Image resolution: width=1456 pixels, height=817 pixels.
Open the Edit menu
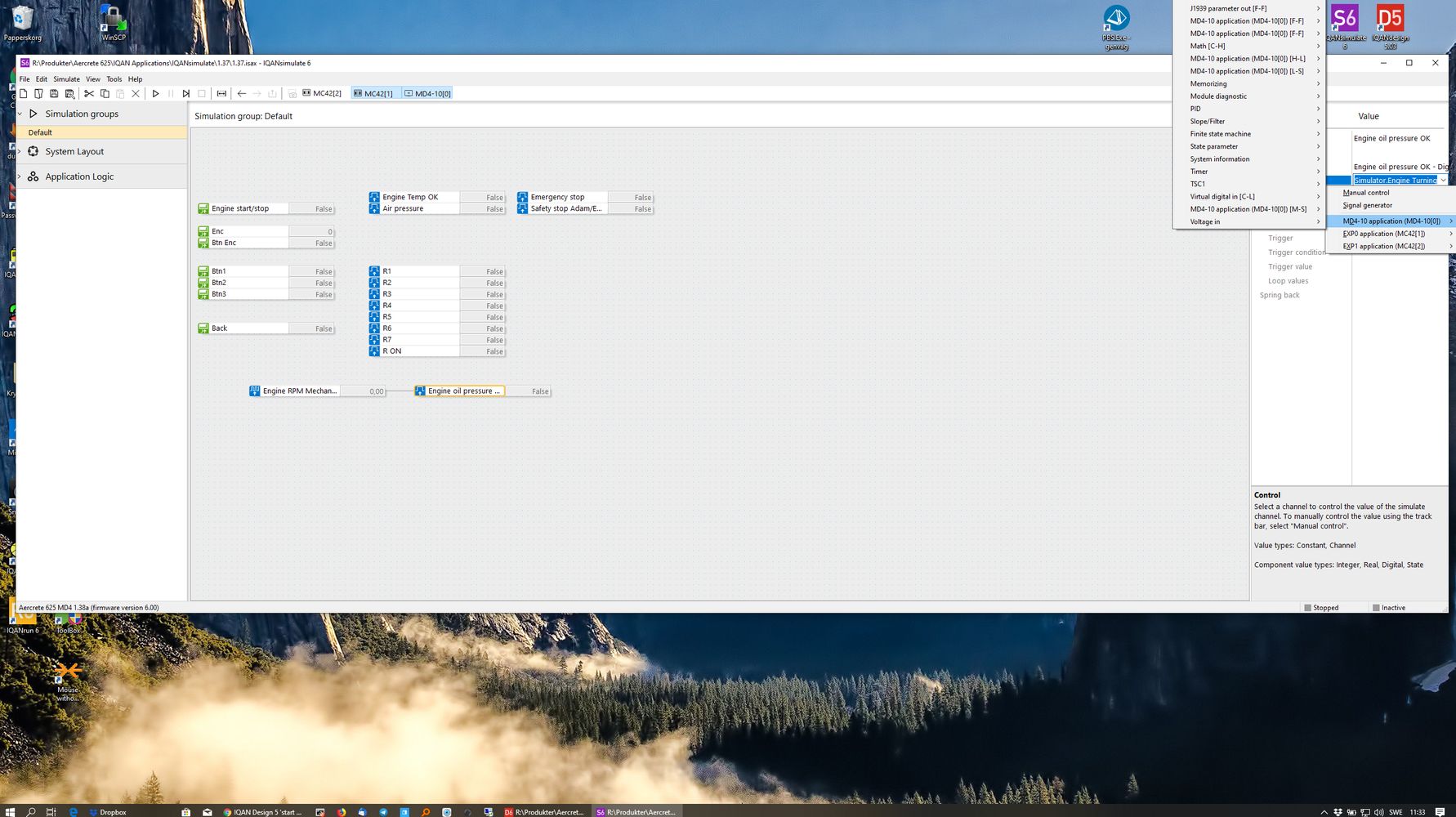[x=42, y=79]
